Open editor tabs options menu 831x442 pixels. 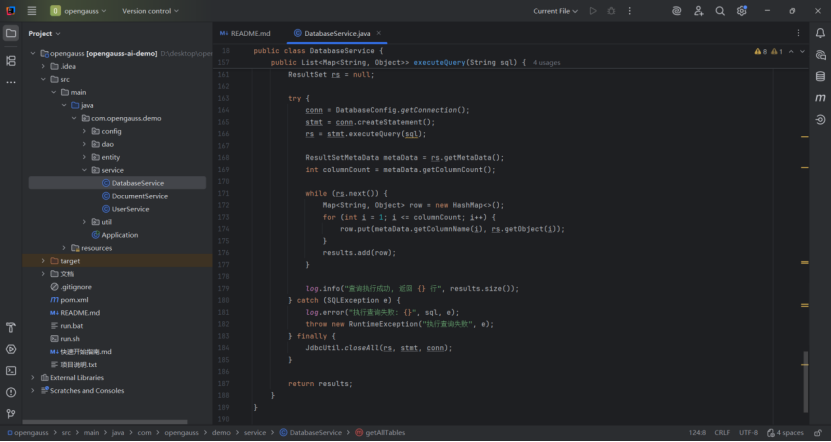point(798,33)
